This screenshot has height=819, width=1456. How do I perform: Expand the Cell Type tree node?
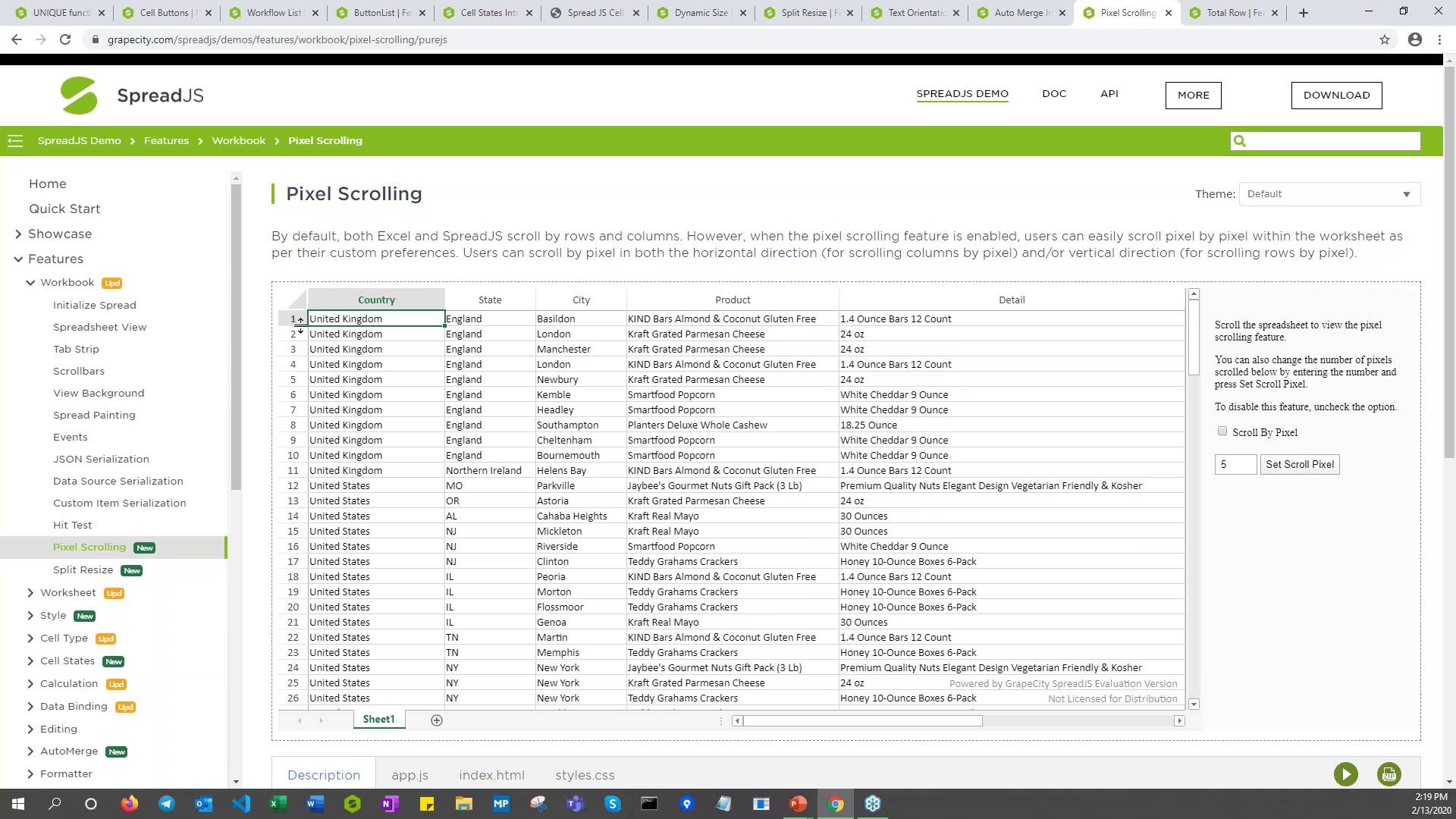(x=30, y=639)
